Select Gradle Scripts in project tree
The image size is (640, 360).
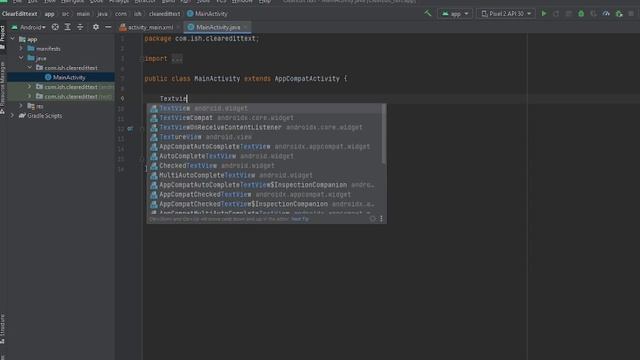click(x=61, y=116)
